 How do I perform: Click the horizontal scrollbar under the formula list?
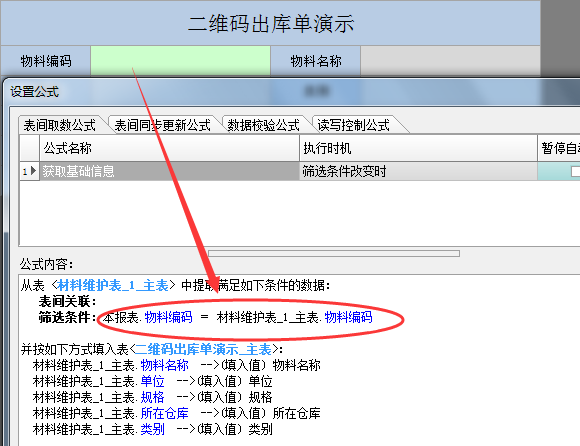coord(334,253)
